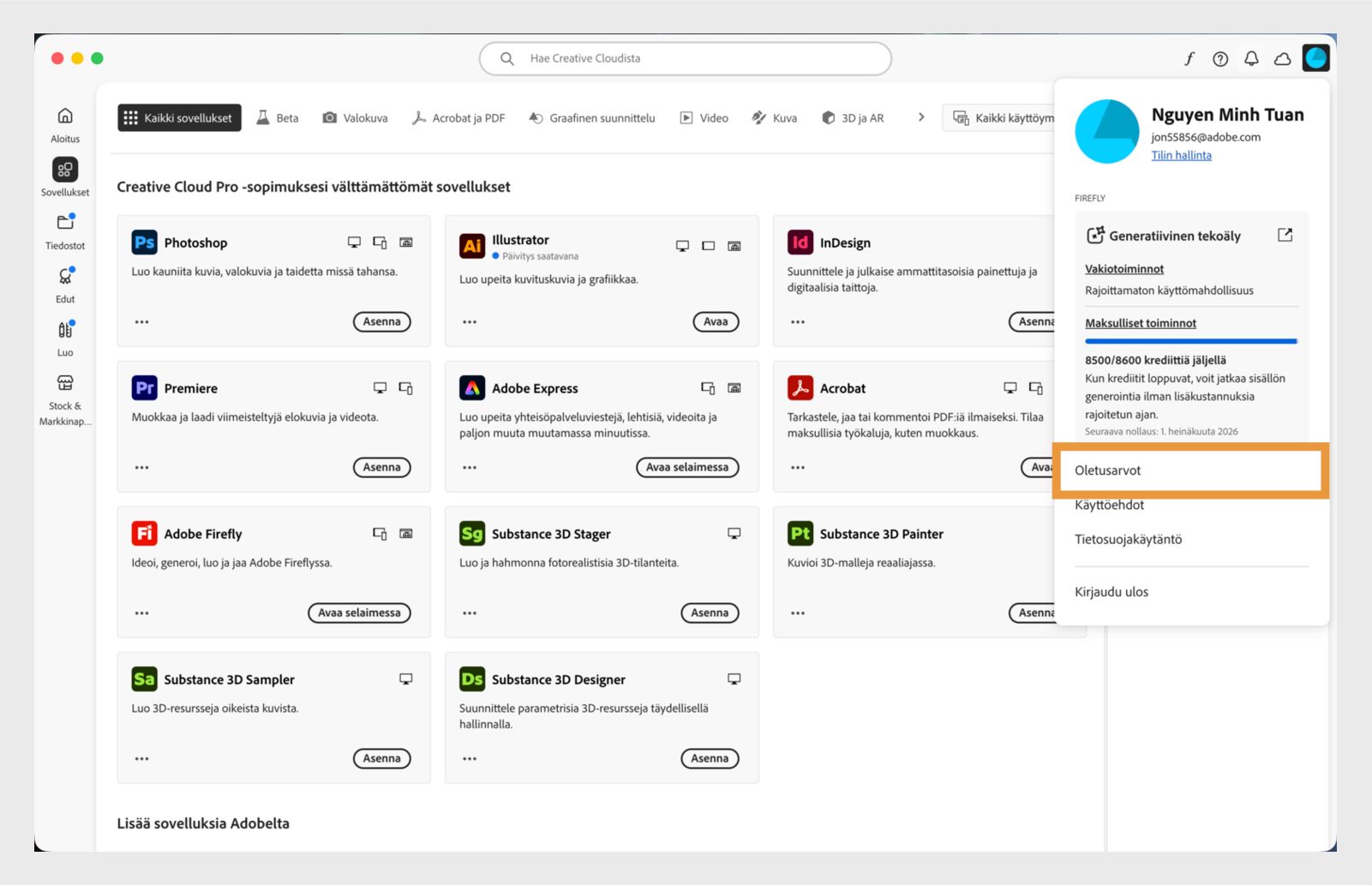The image size is (1372, 886).
Task: Open Illustrator with Avaa button
Action: [x=716, y=322]
